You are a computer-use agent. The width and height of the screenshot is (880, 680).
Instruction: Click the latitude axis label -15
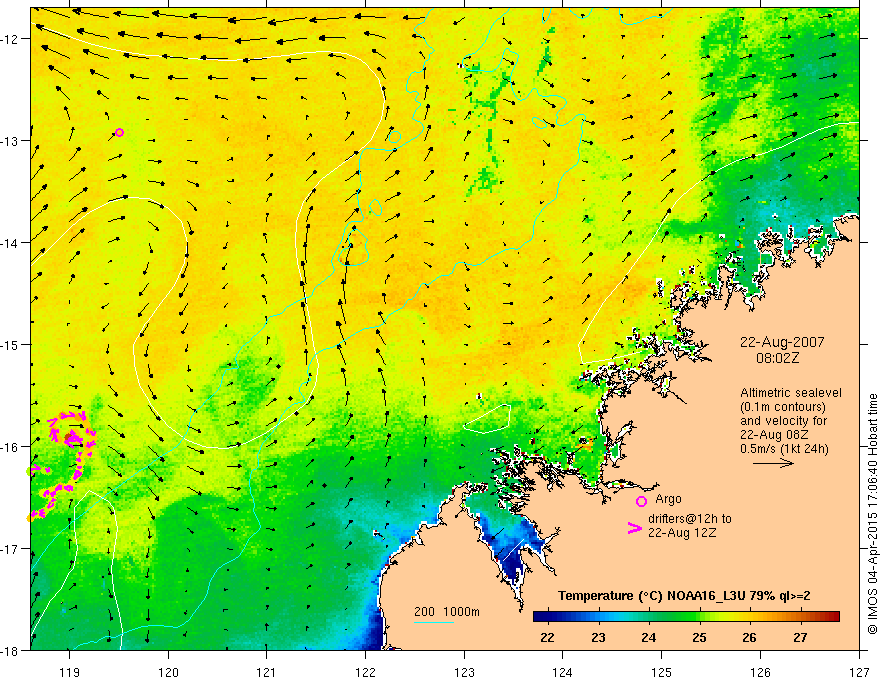[10, 344]
